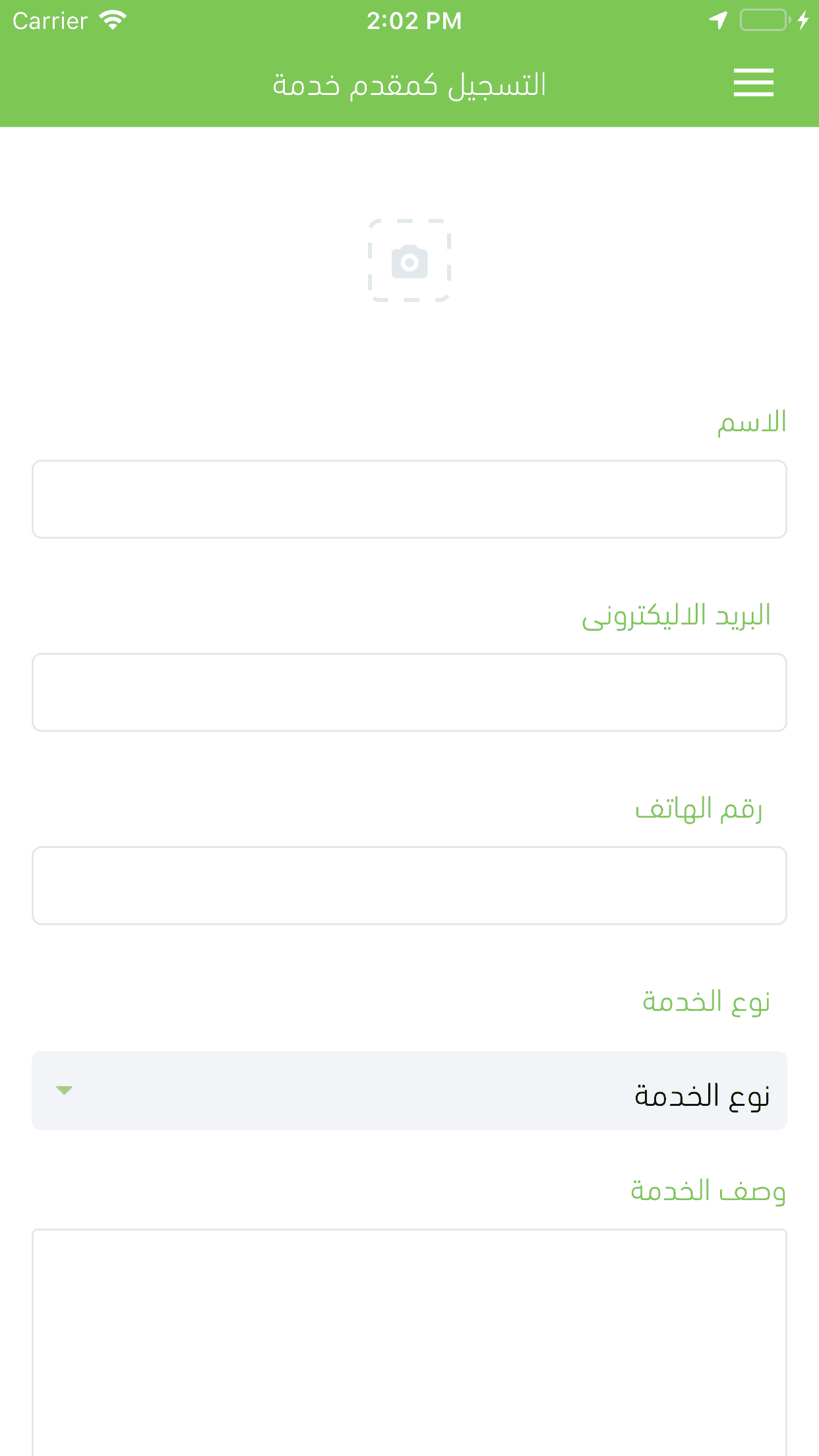Image resolution: width=819 pixels, height=1456 pixels.
Task: Open the hamburger menu
Action: (x=753, y=83)
